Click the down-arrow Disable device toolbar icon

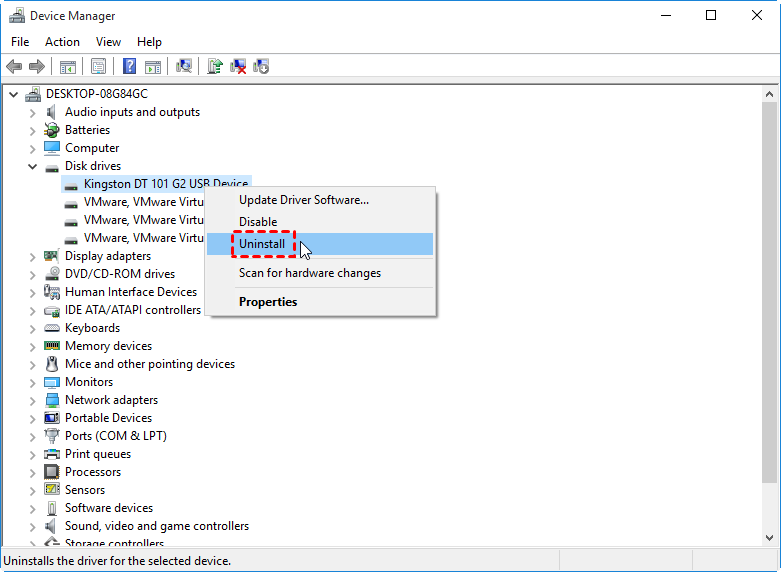tap(261, 66)
